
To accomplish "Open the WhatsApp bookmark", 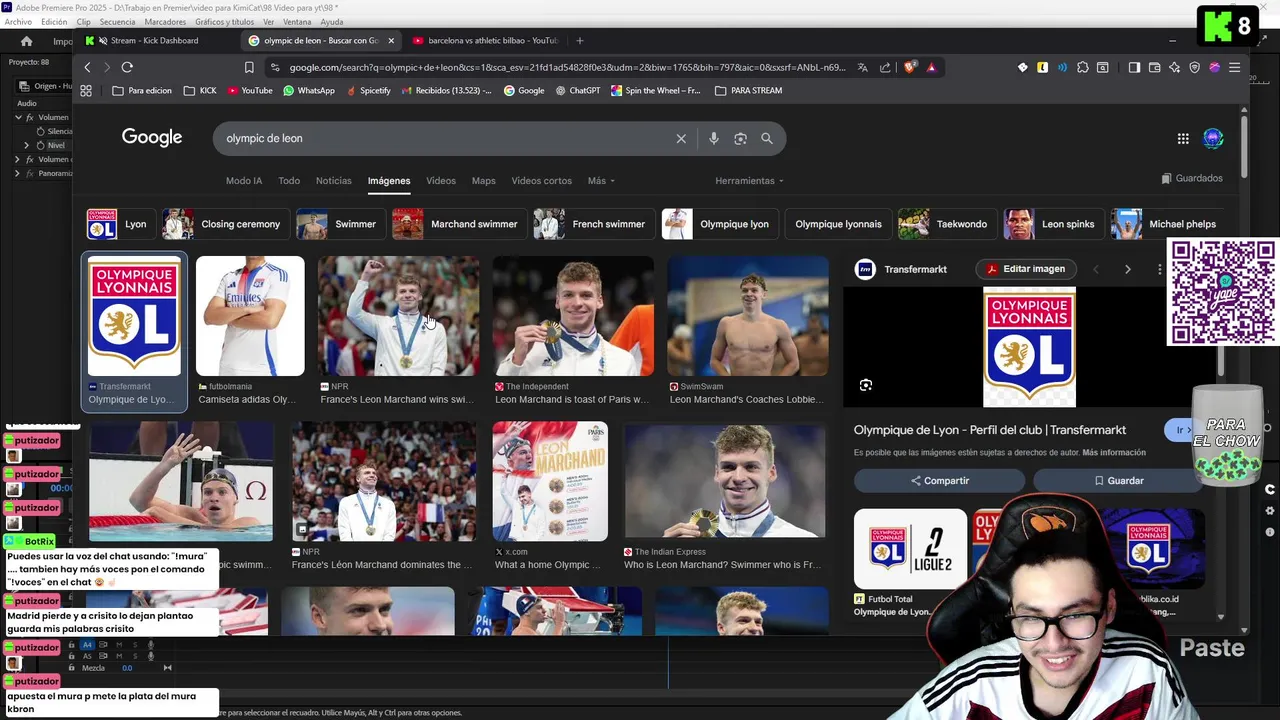I will 309,90.
